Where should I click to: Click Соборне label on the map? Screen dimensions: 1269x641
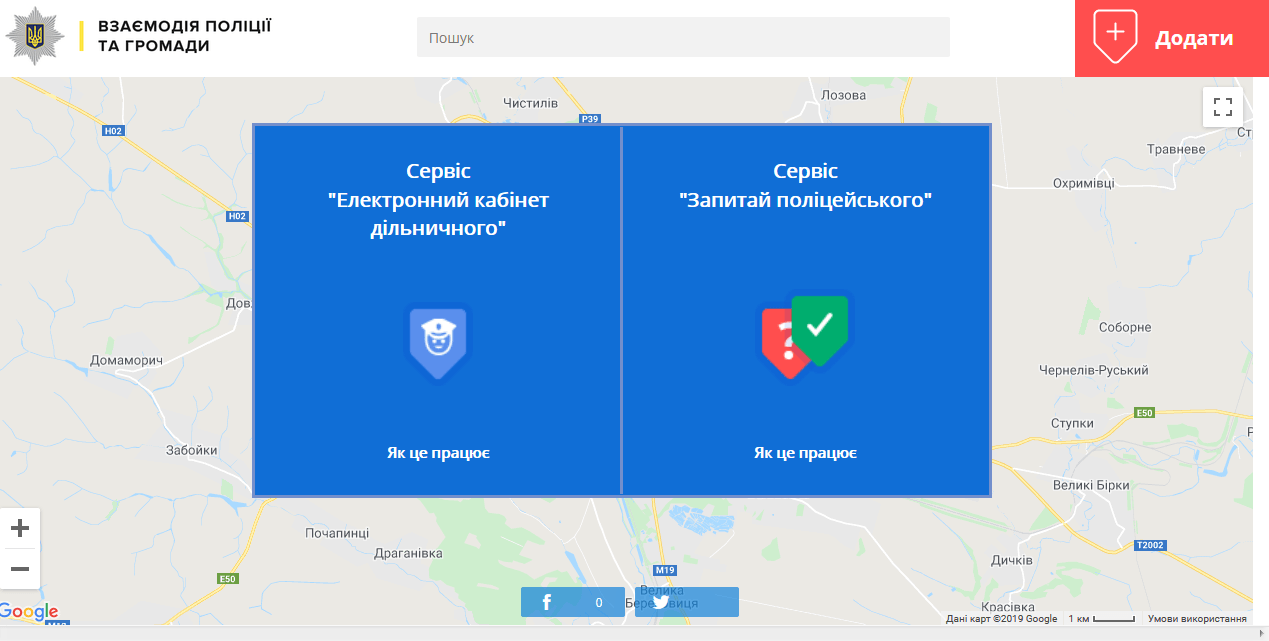pyautogui.click(x=1125, y=327)
